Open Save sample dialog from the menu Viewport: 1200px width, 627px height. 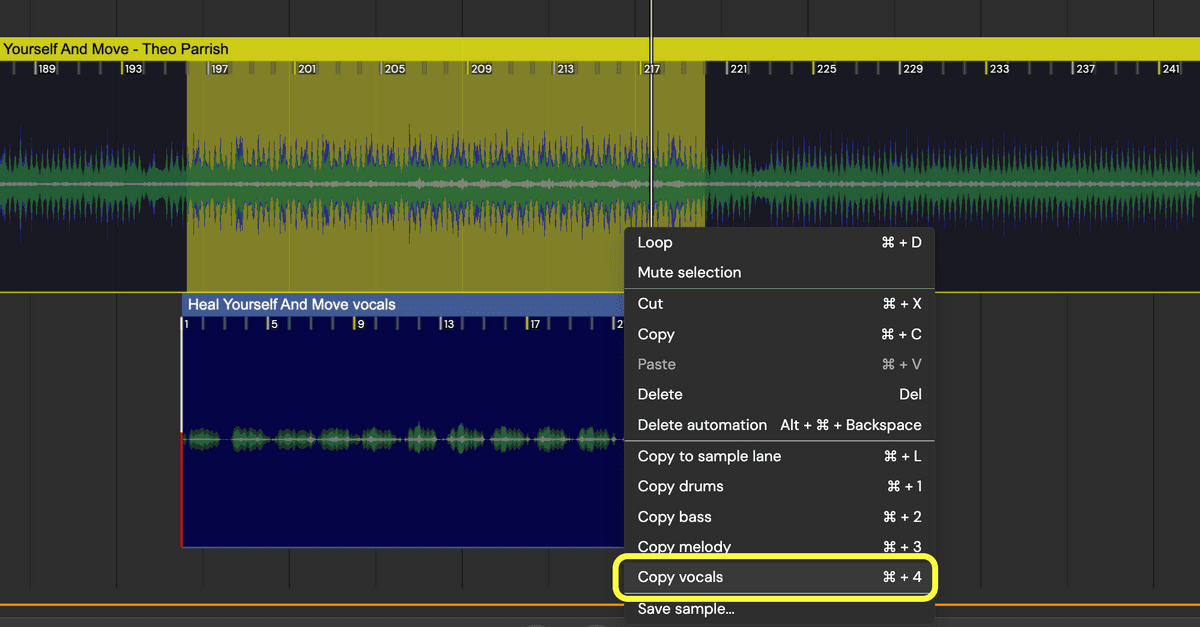pos(686,608)
